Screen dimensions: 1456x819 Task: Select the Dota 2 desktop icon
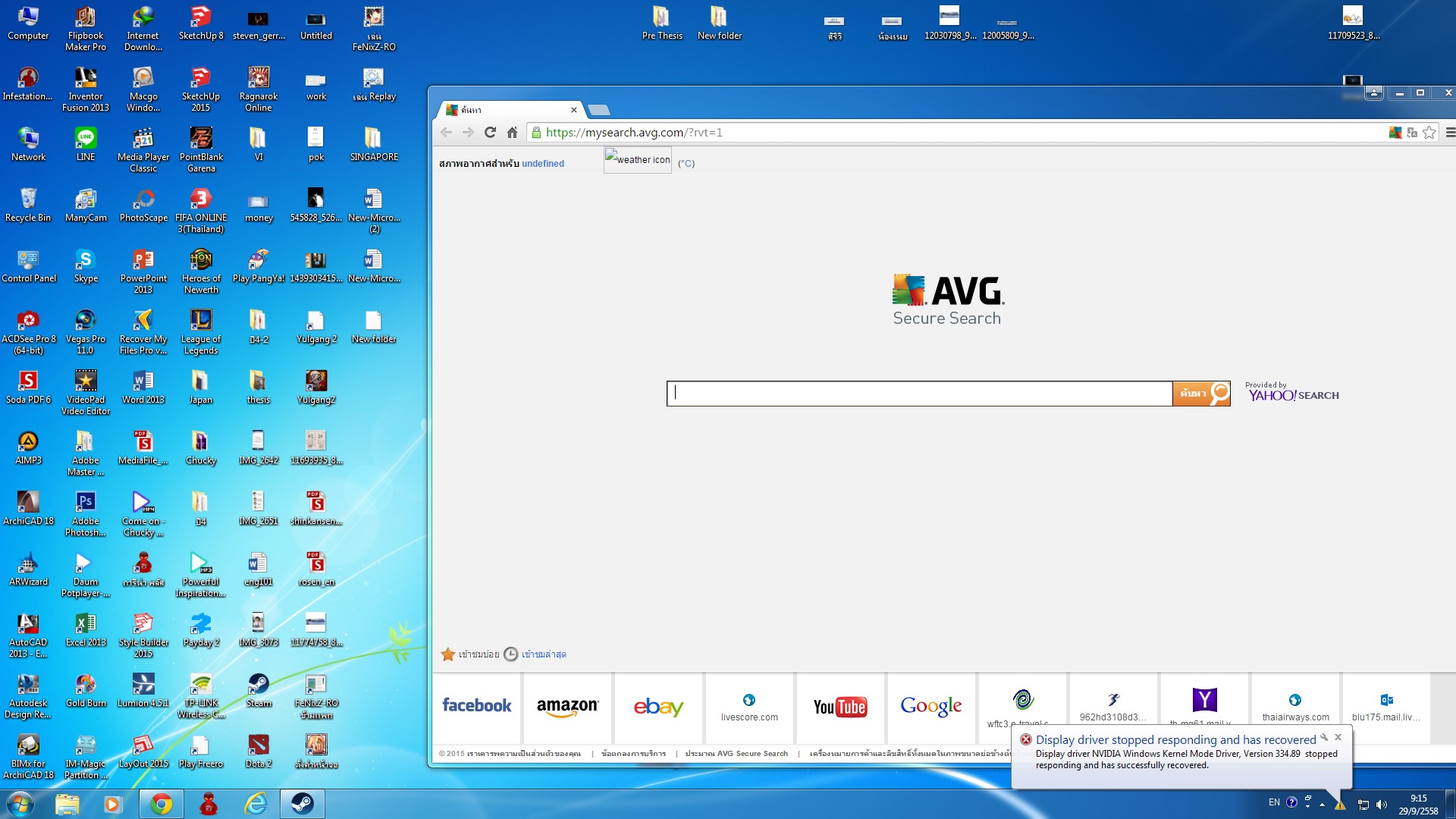(x=259, y=751)
